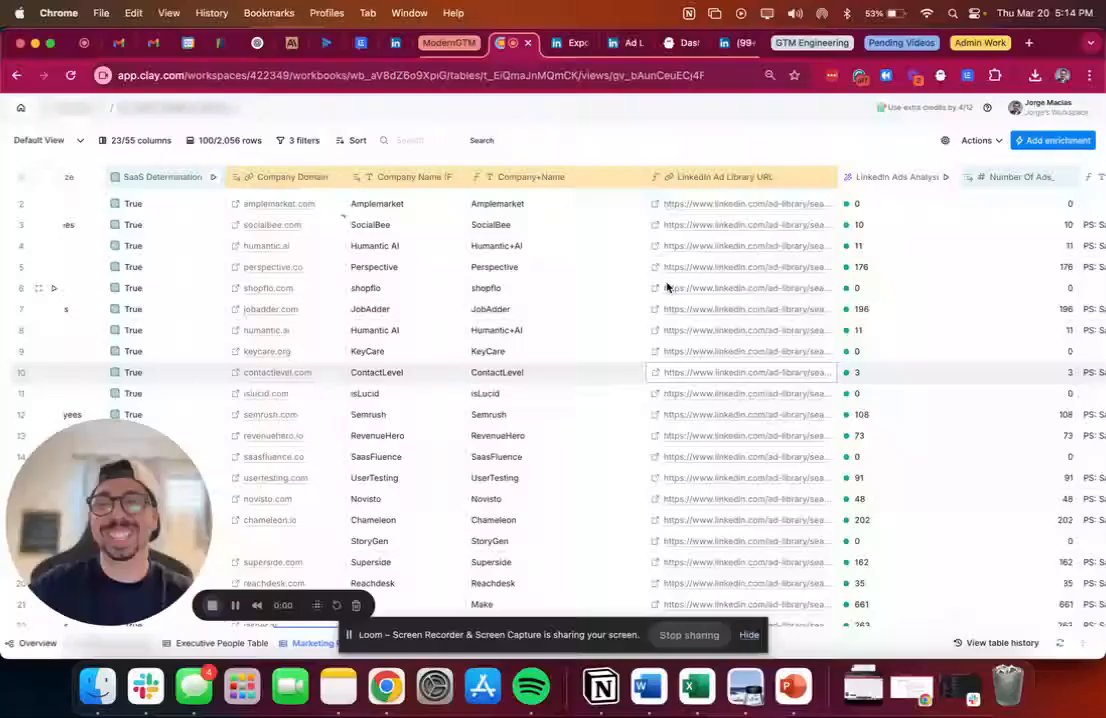Restart the Loom recording

coord(336,605)
